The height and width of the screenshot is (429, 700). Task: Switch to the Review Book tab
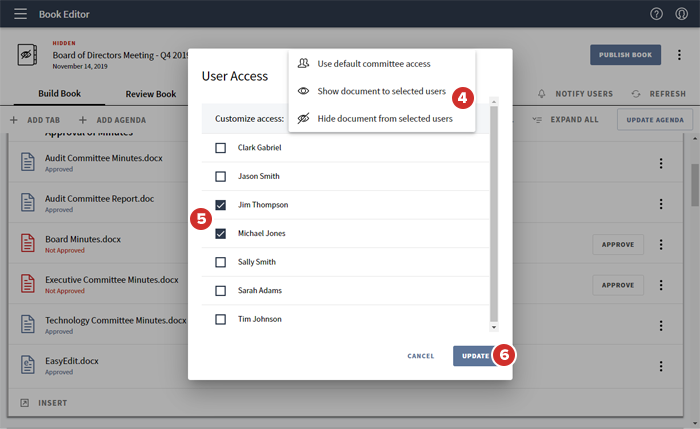click(150, 94)
